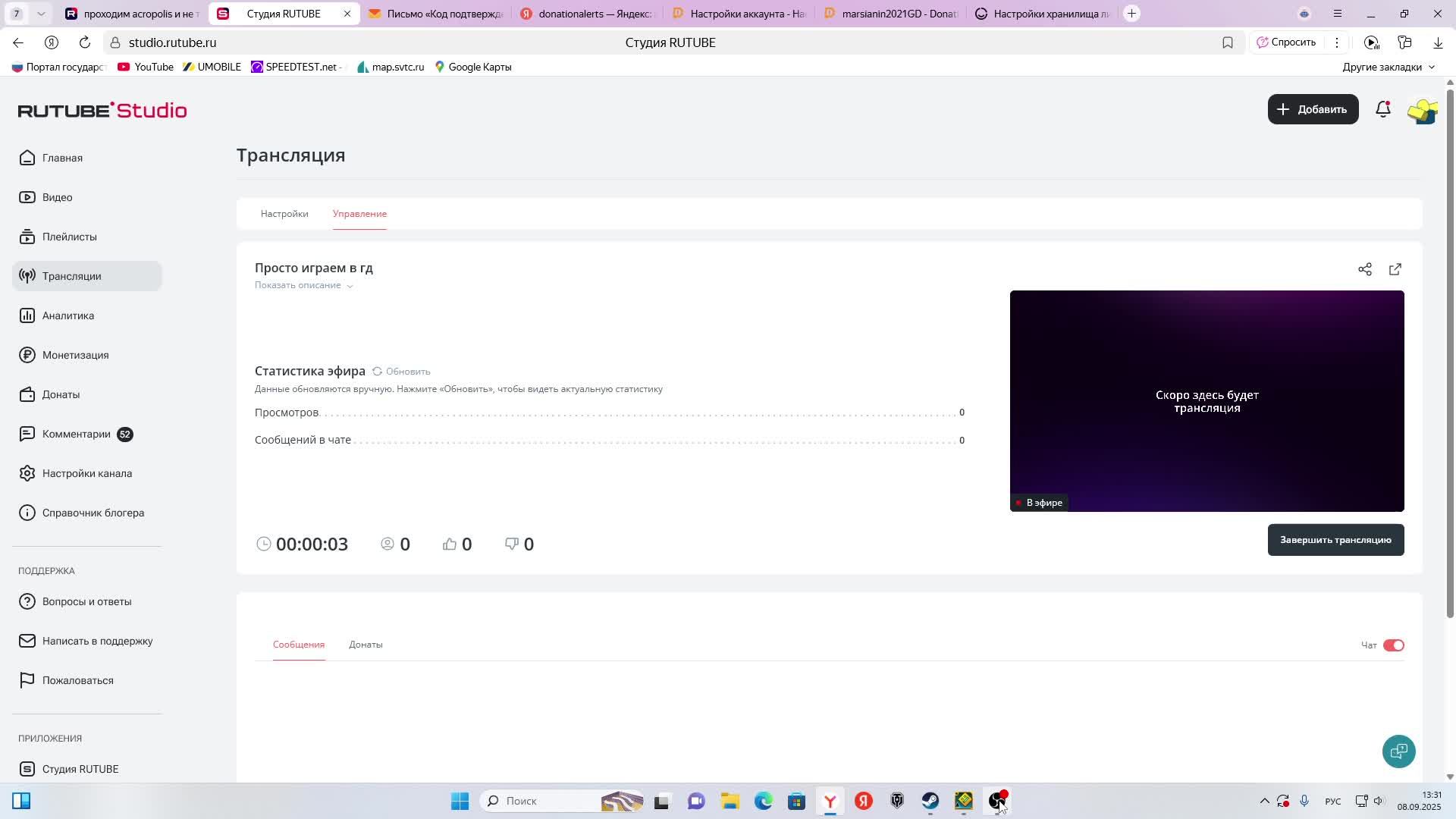This screenshot has height=819, width=1456.
Task: Open Steam from the taskbar
Action: tap(930, 801)
